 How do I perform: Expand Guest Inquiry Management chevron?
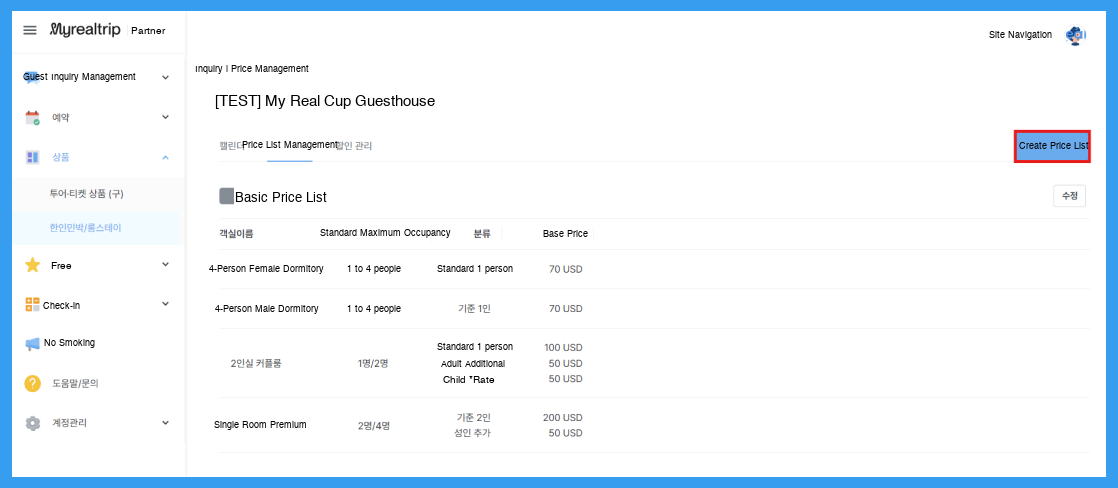coord(165,77)
